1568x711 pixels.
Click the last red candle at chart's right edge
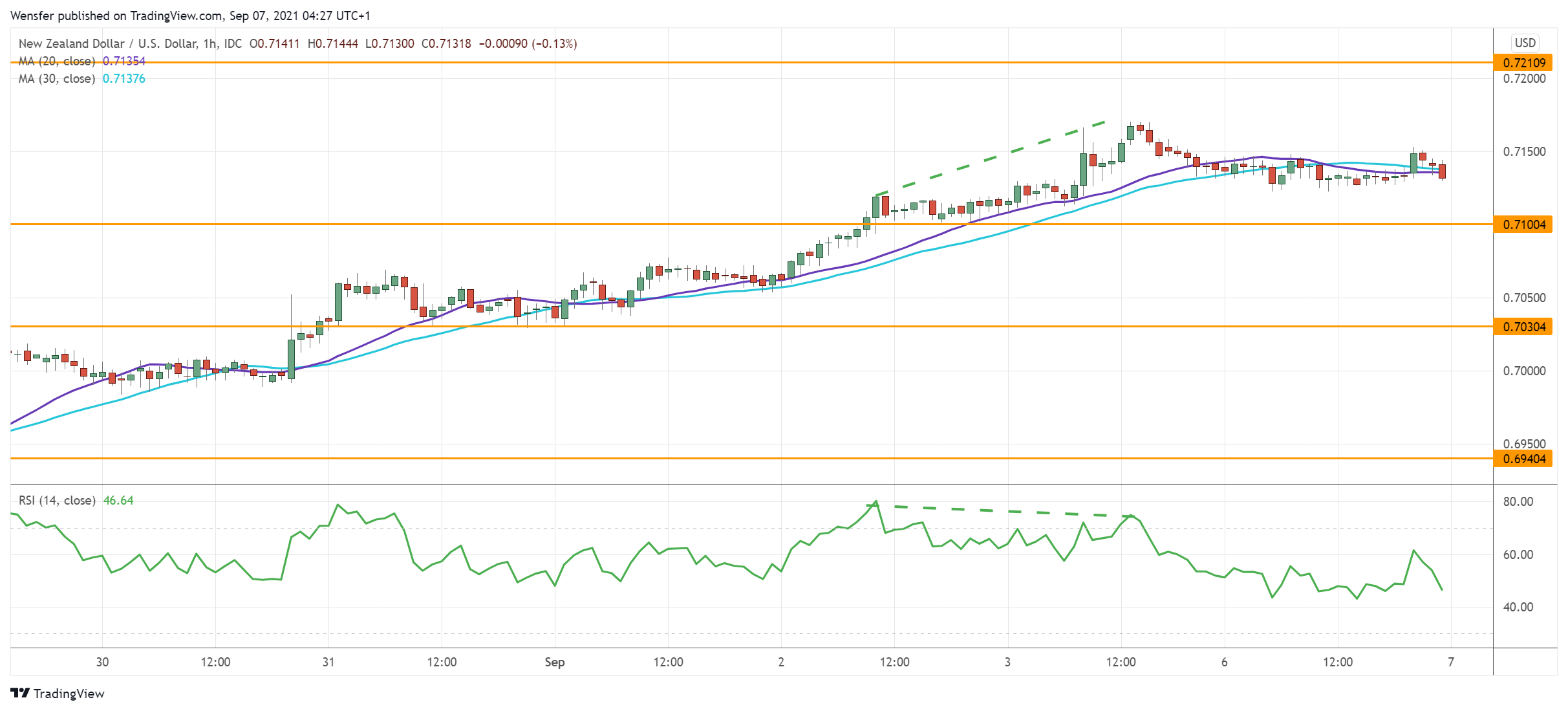(1442, 171)
